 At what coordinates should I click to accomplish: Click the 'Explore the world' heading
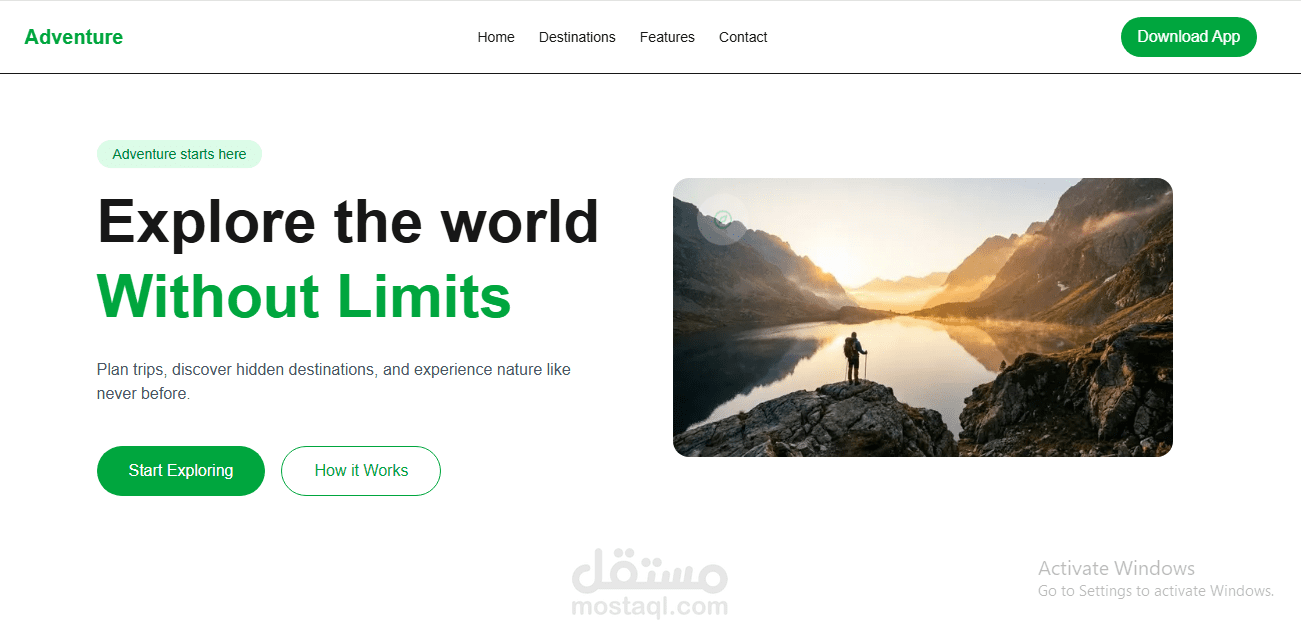pyautogui.click(x=348, y=221)
